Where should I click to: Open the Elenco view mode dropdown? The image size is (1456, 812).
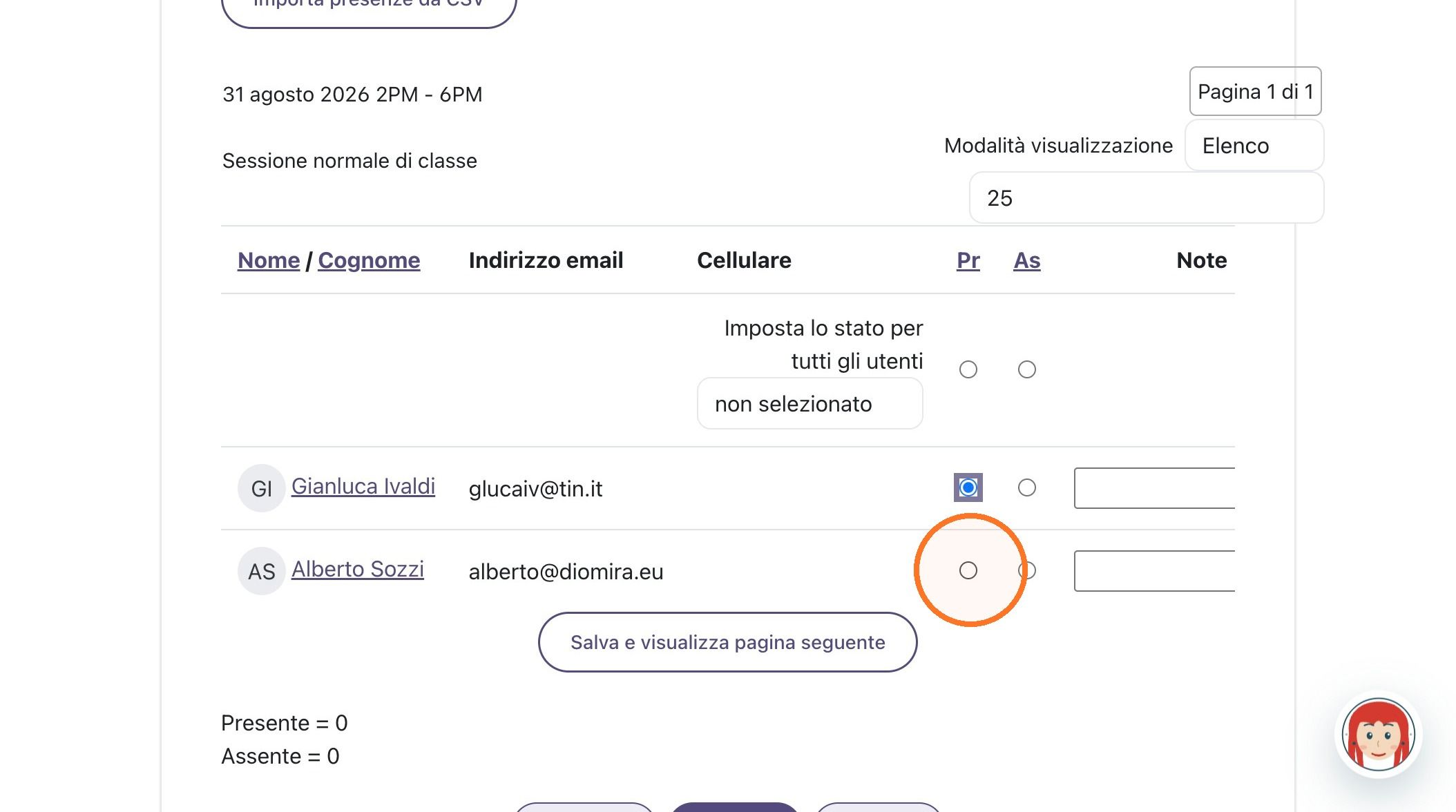coord(1254,146)
